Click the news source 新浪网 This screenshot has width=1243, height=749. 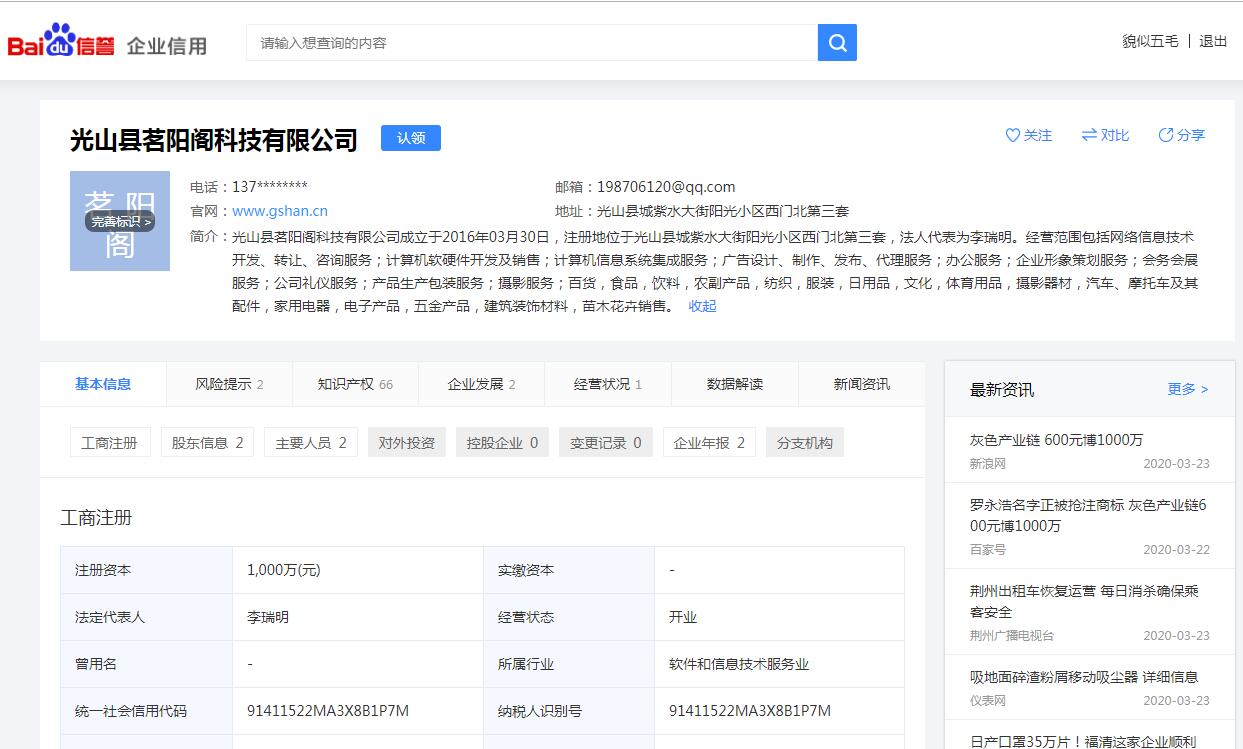tap(988, 464)
